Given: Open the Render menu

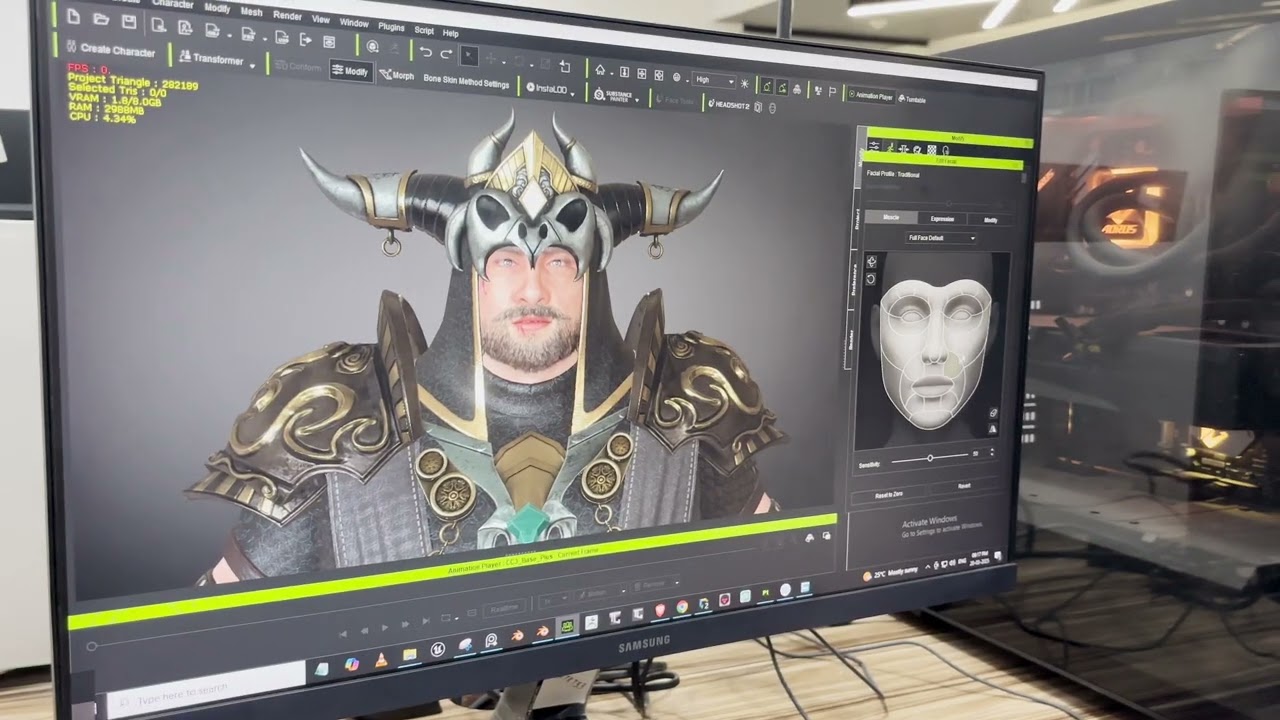Looking at the screenshot, I should click(287, 16).
